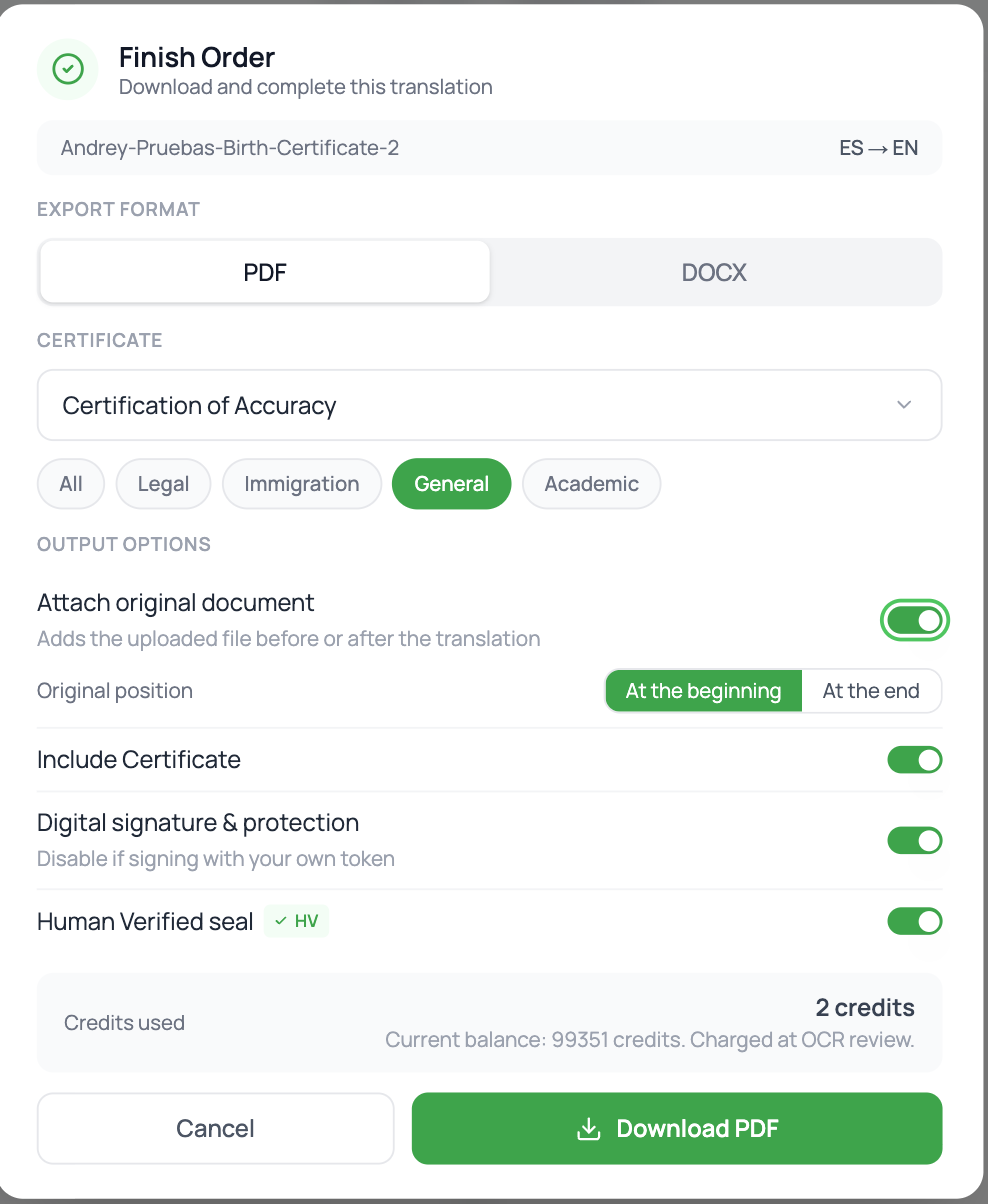Disable the Include Certificate switch

click(x=914, y=760)
